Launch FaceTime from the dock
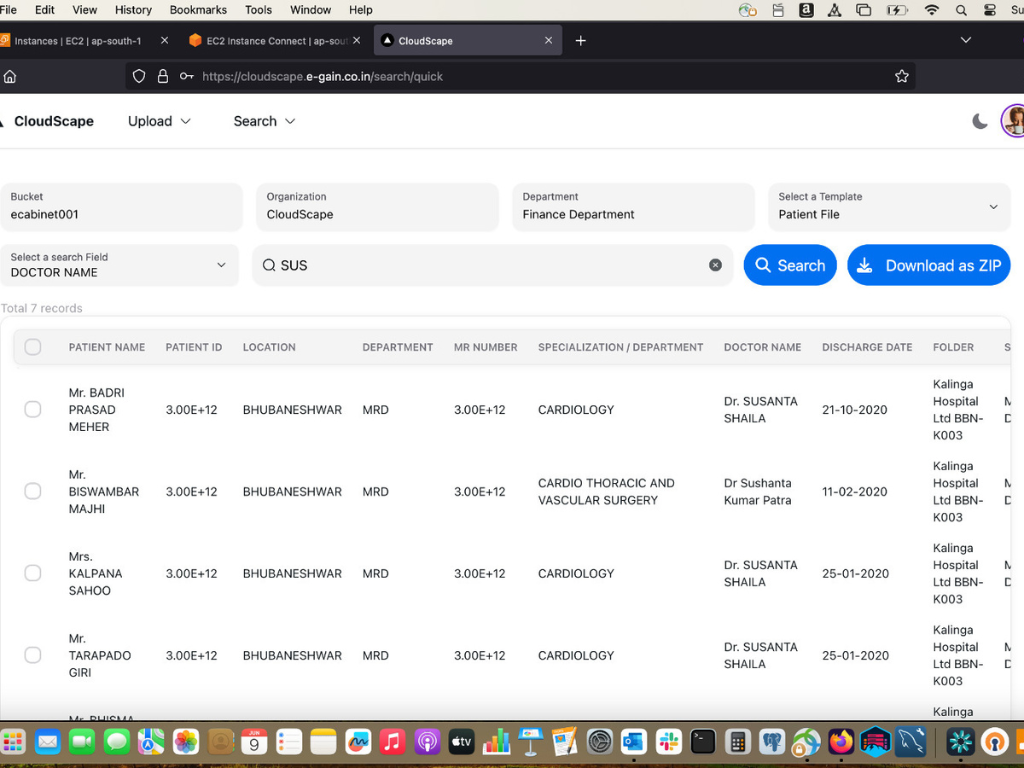 [82, 742]
